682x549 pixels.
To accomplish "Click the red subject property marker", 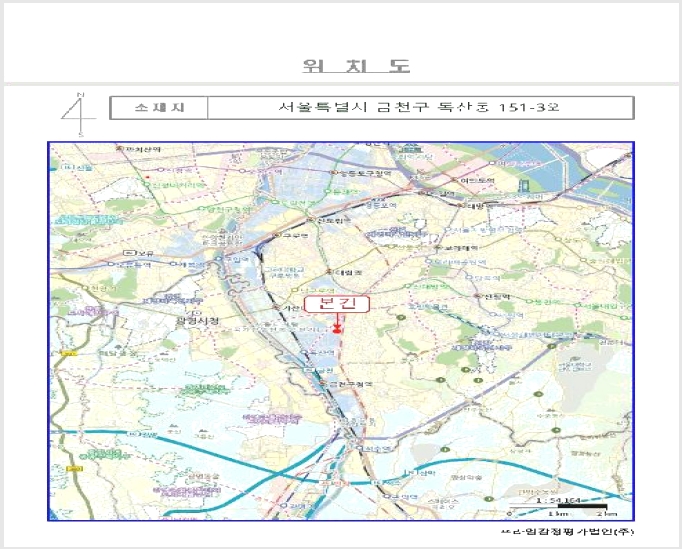I will 337,331.
